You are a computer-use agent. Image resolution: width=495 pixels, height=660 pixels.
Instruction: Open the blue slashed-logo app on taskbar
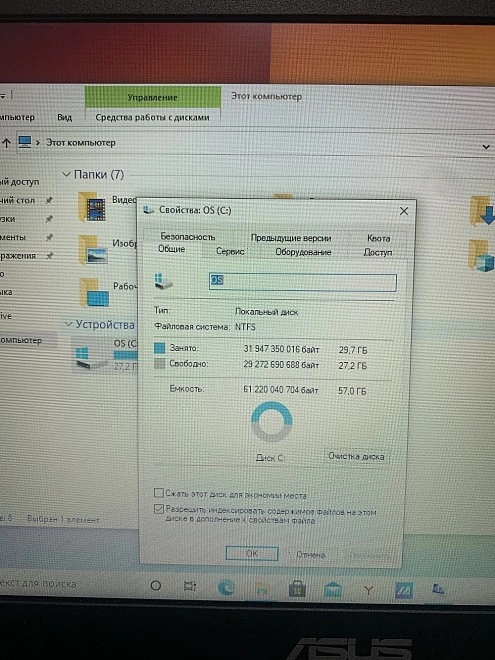pyautogui.click(x=404, y=591)
